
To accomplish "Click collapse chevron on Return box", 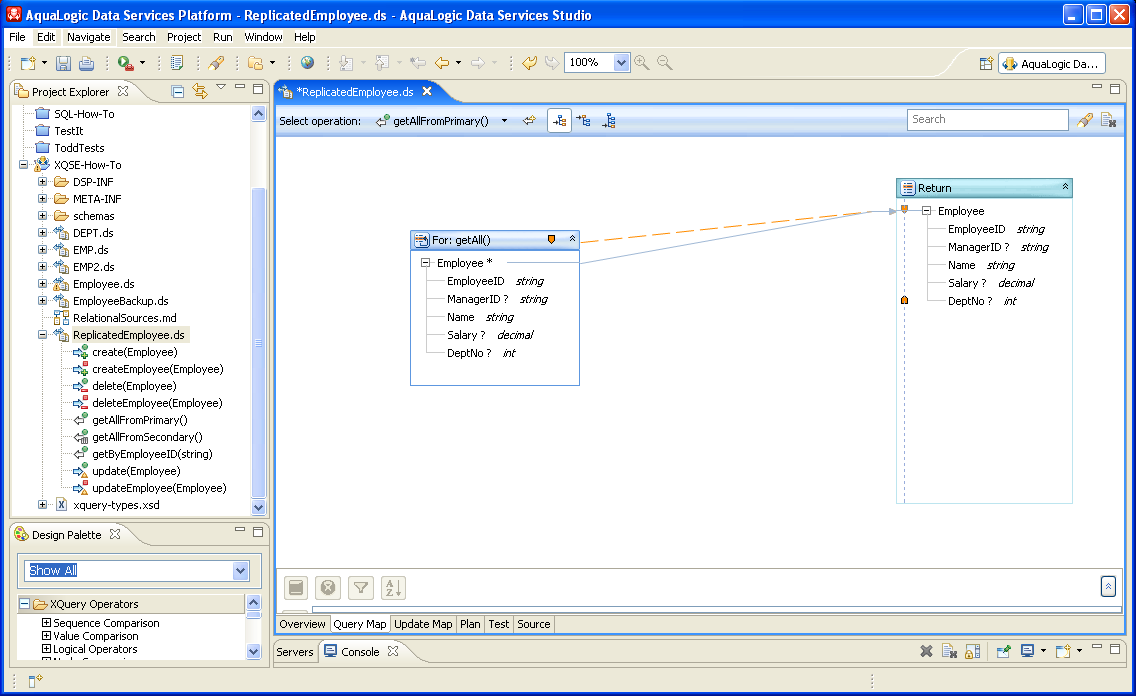I will (x=1065, y=187).
